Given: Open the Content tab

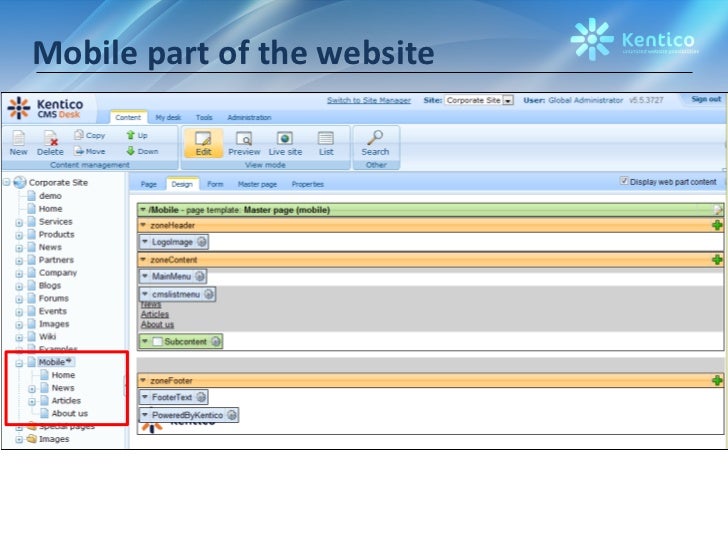Looking at the screenshot, I should coord(128,117).
